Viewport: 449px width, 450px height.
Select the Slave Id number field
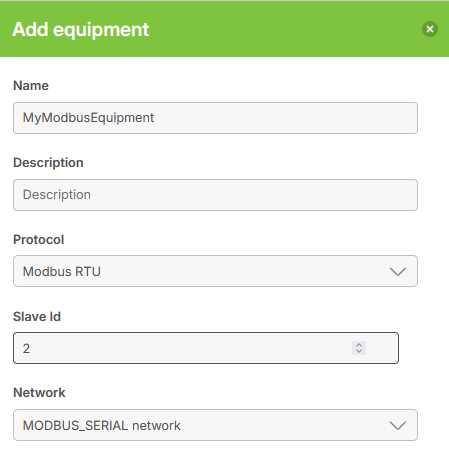(206, 348)
